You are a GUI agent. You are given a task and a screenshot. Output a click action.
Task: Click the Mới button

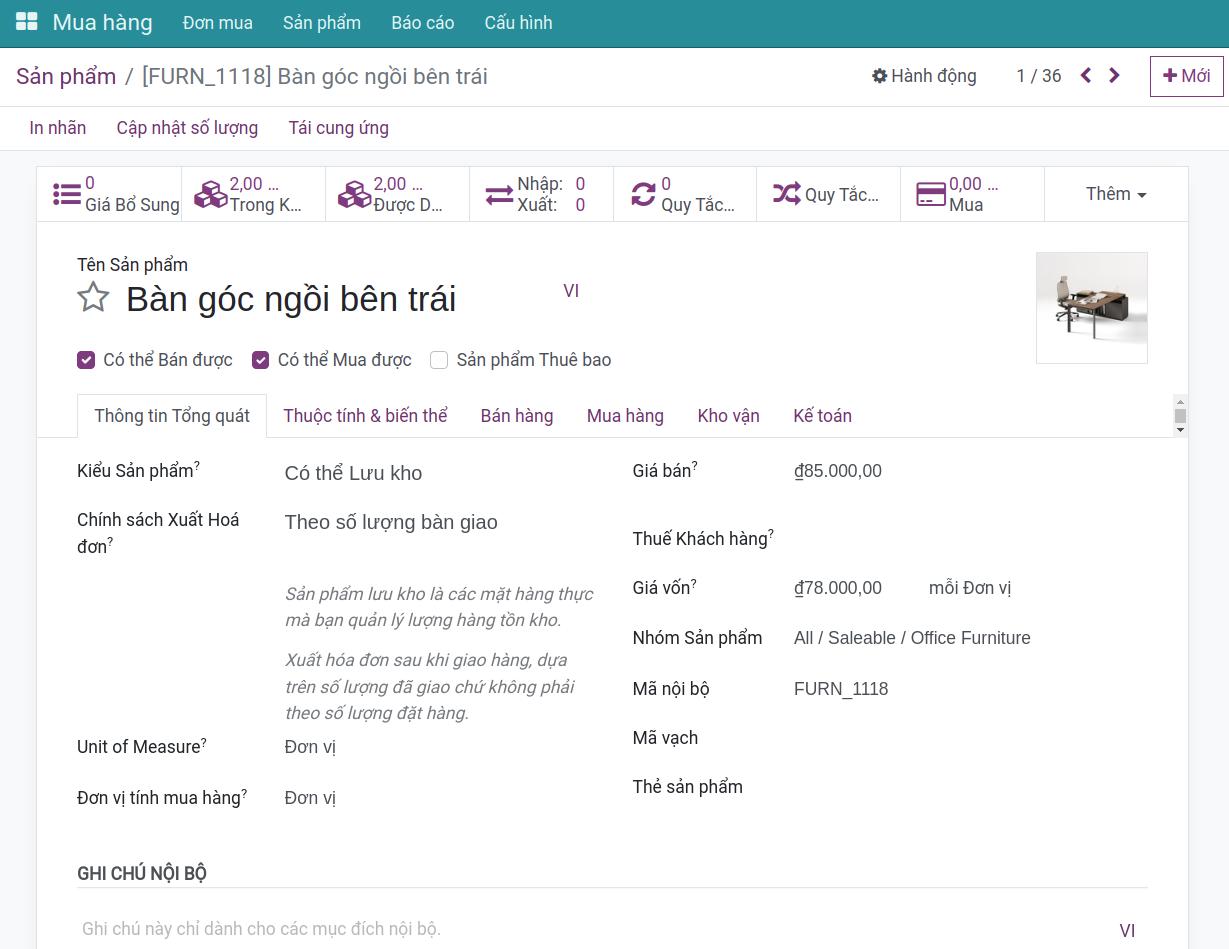[x=1185, y=75]
